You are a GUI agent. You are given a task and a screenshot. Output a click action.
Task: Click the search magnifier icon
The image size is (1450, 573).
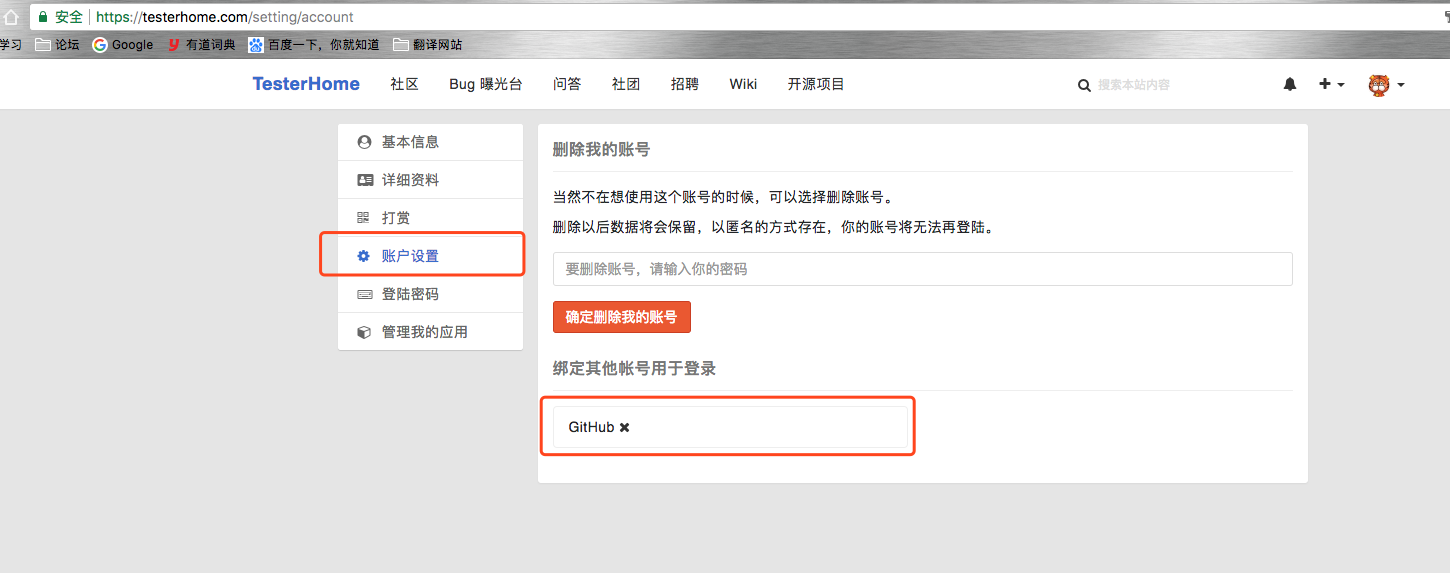coord(1084,86)
